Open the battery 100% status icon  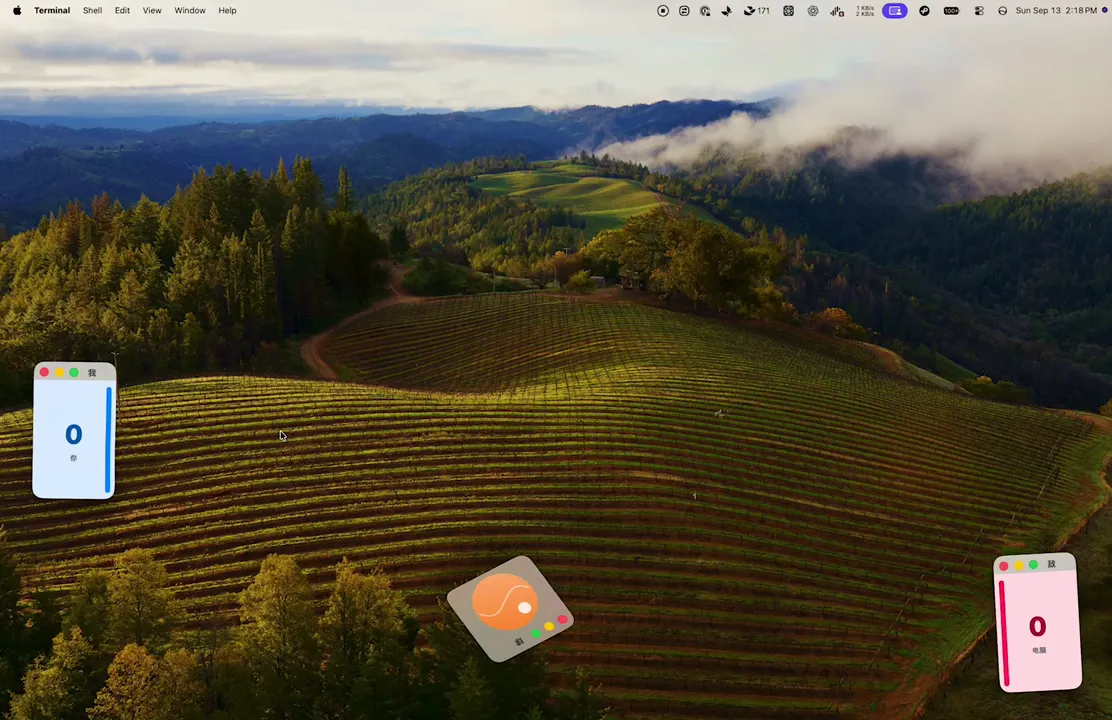[951, 11]
